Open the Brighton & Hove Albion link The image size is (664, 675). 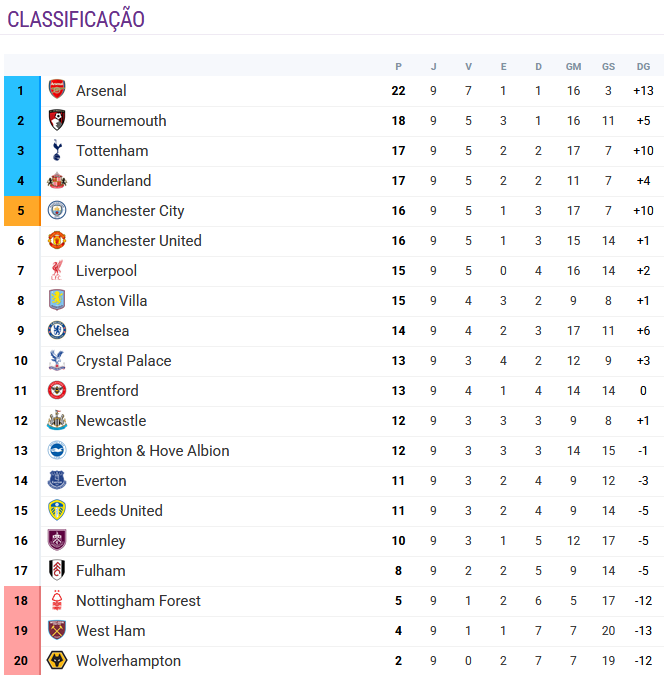[x=152, y=451]
